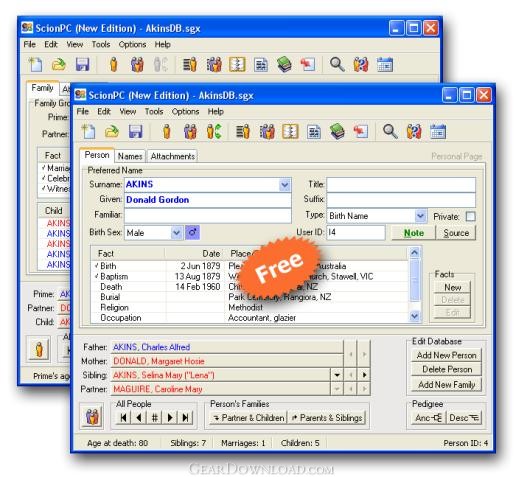Click green books icon in back window toolbar
This screenshot has width=522, height=477.
point(284,64)
